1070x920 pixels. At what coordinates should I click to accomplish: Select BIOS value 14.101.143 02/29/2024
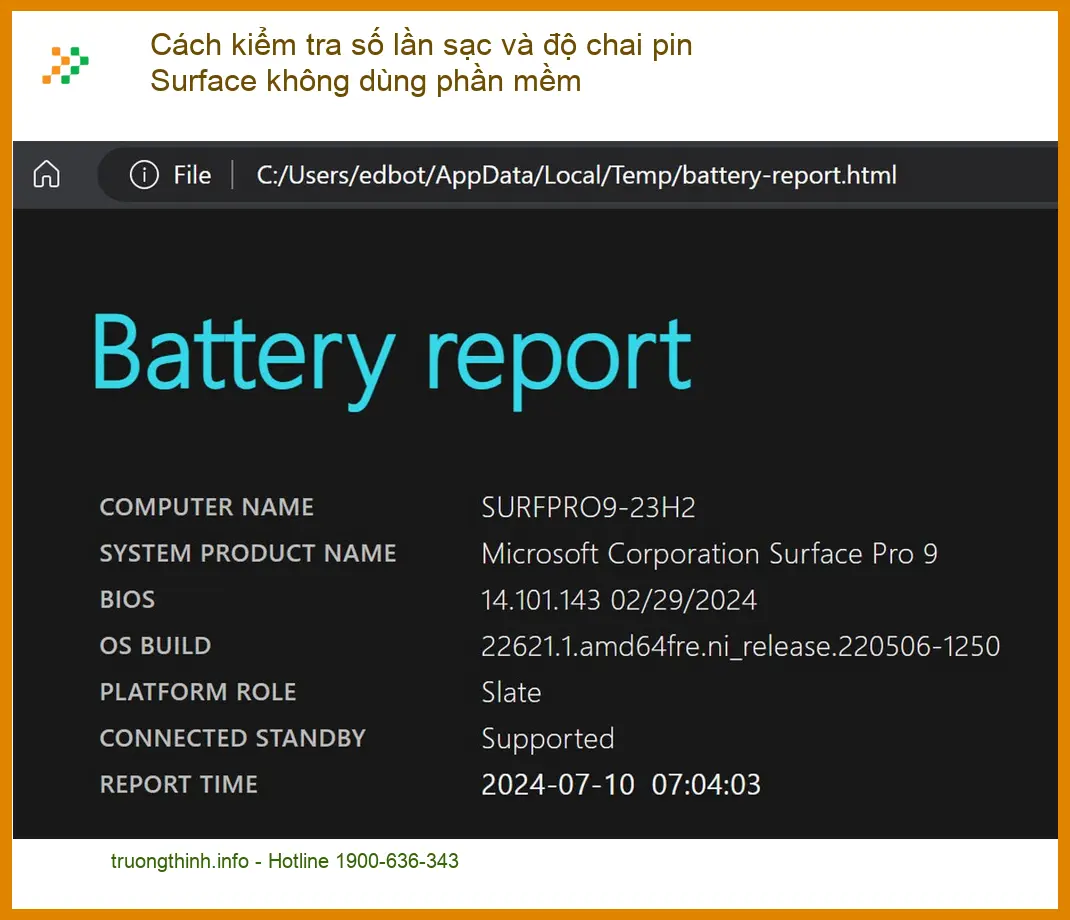(x=619, y=600)
